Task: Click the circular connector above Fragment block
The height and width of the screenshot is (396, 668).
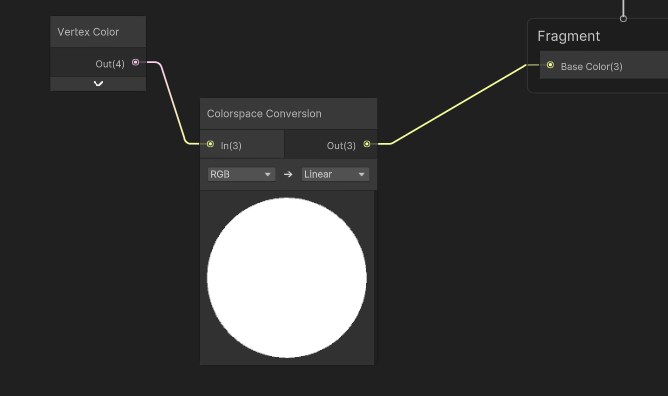Action: pyautogui.click(x=623, y=19)
